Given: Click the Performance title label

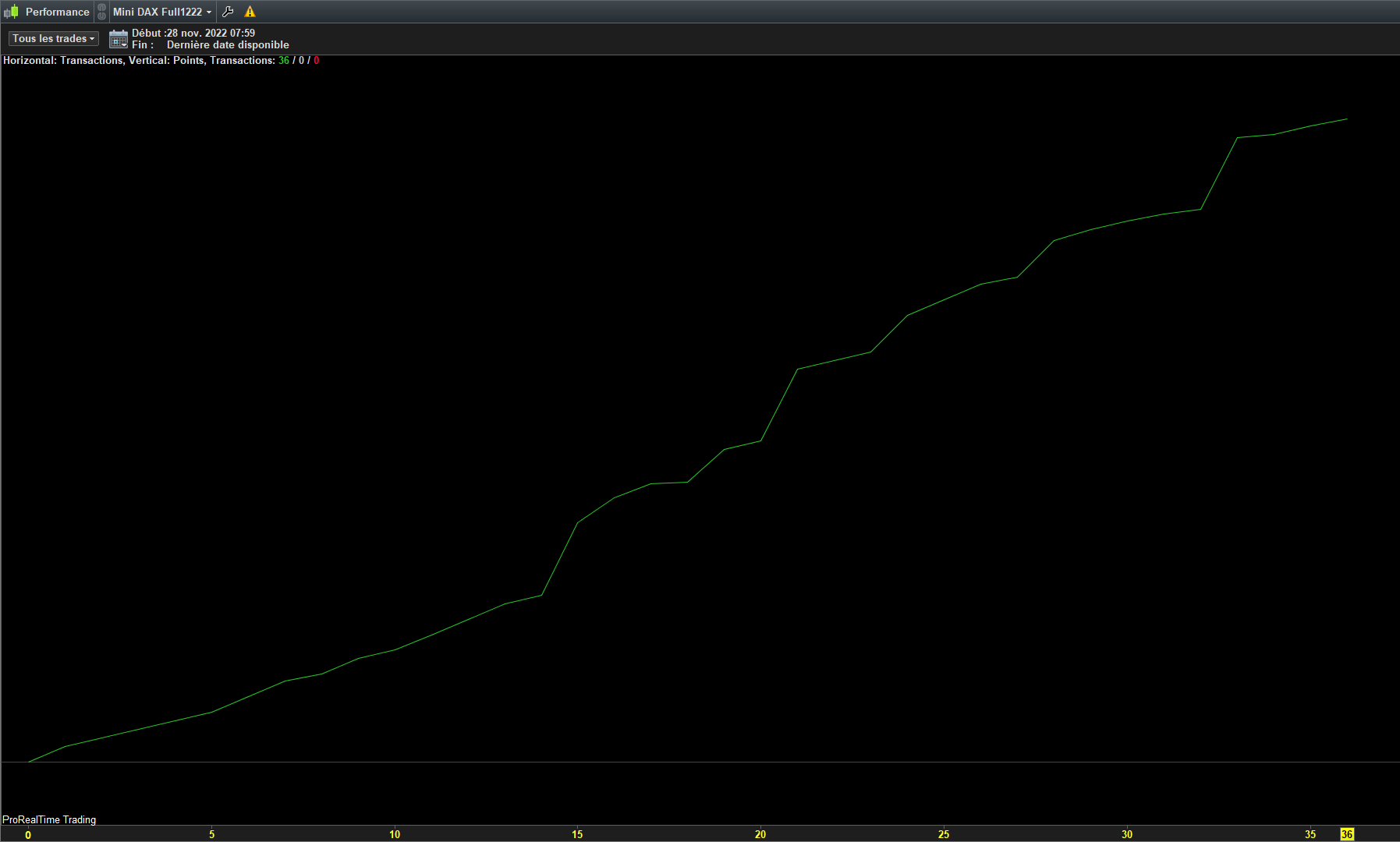Looking at the screenshot, I should coord(58,12).
